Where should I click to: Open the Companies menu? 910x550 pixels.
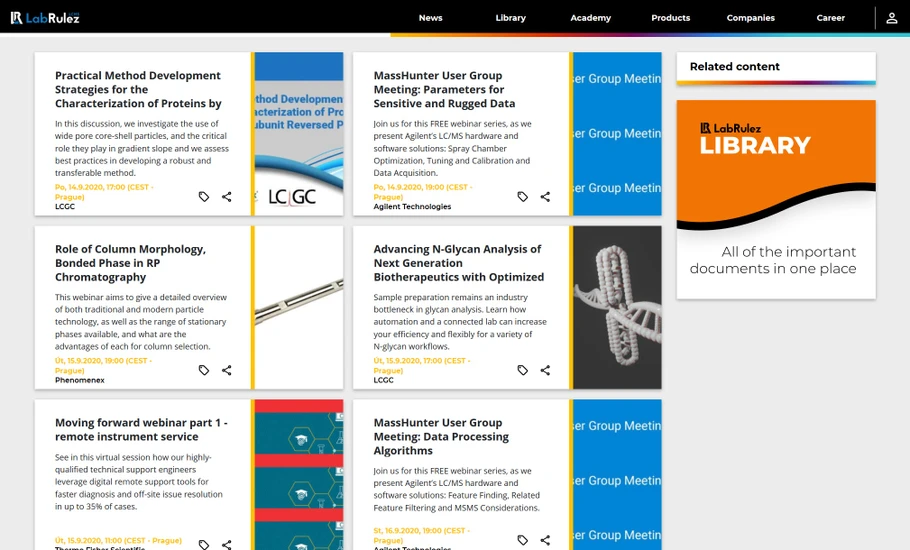tap(750, 18)
